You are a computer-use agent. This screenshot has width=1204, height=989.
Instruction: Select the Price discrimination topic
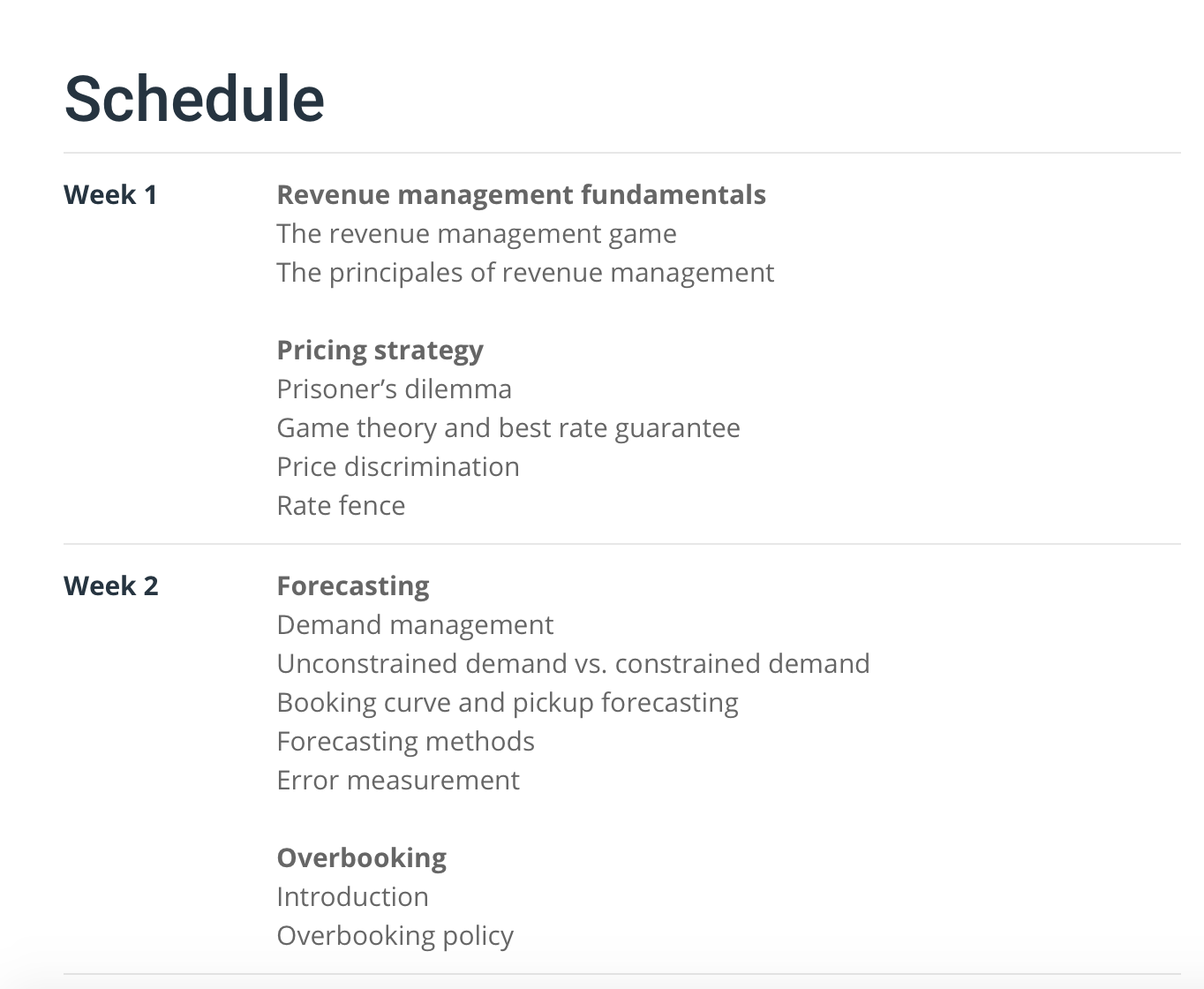click(x=398, y=467)
